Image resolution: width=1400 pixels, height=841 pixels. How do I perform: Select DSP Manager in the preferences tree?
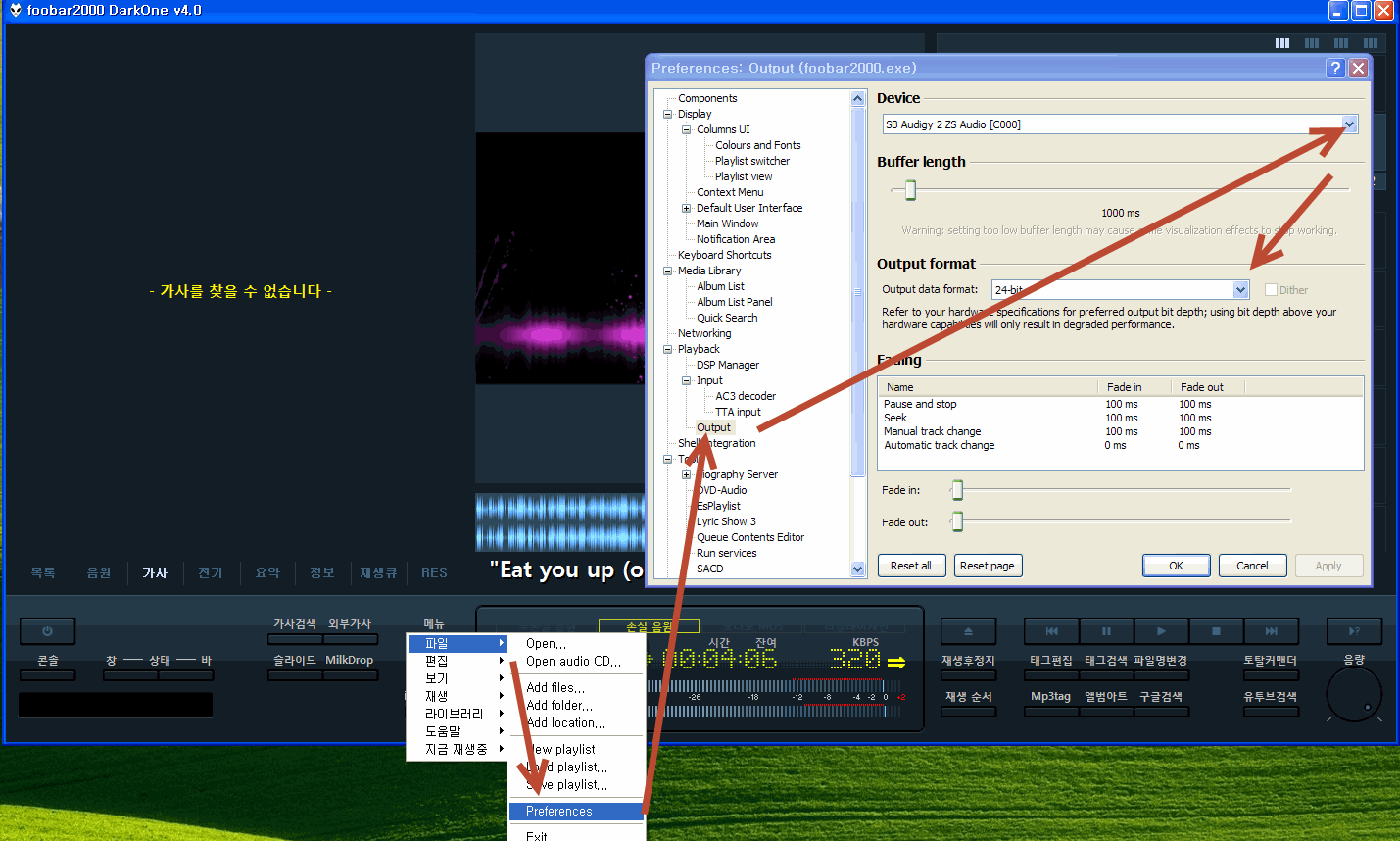[728, 365]
